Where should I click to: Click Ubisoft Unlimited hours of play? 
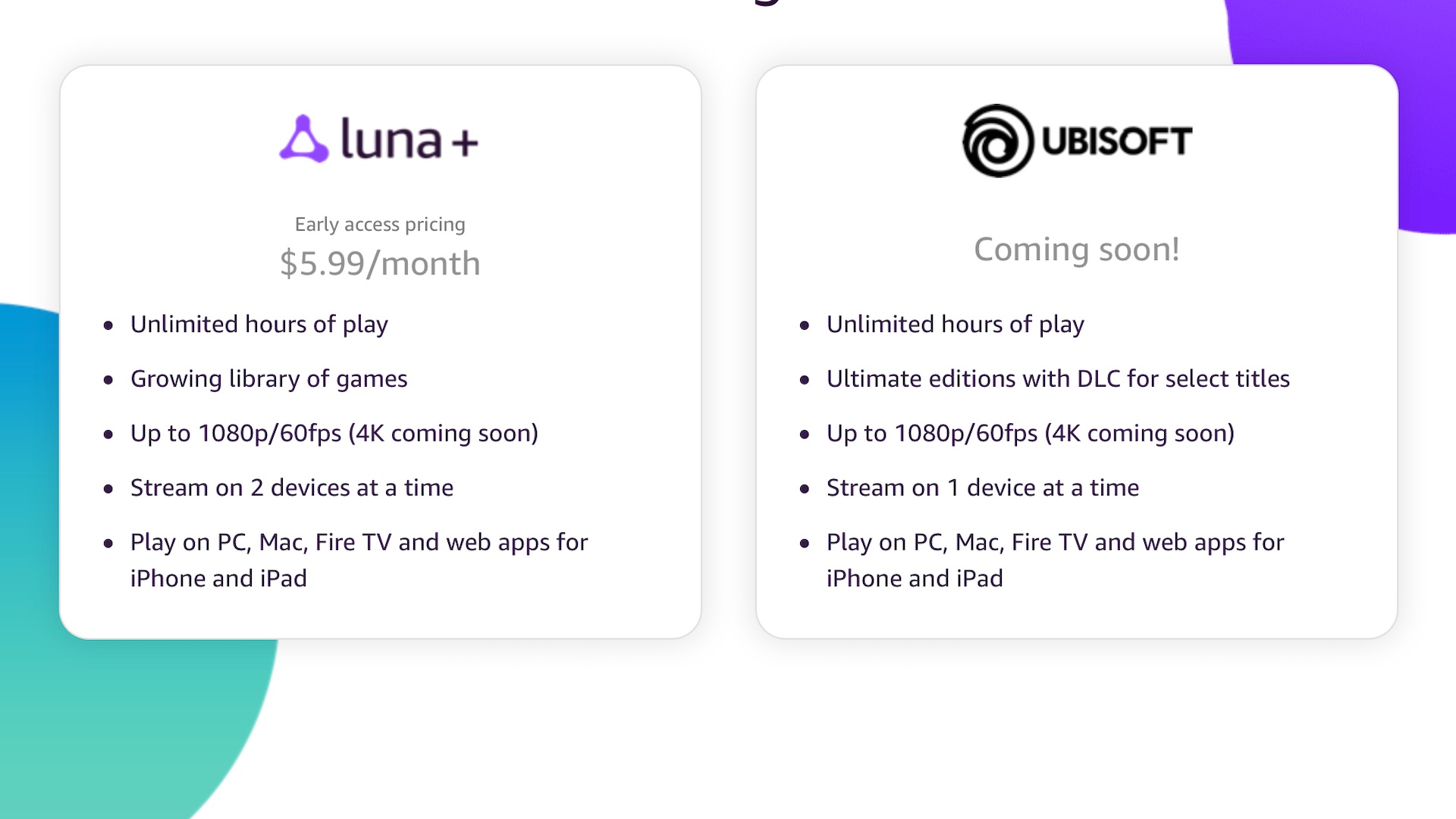pyautogui.click(x=955, y=325)
